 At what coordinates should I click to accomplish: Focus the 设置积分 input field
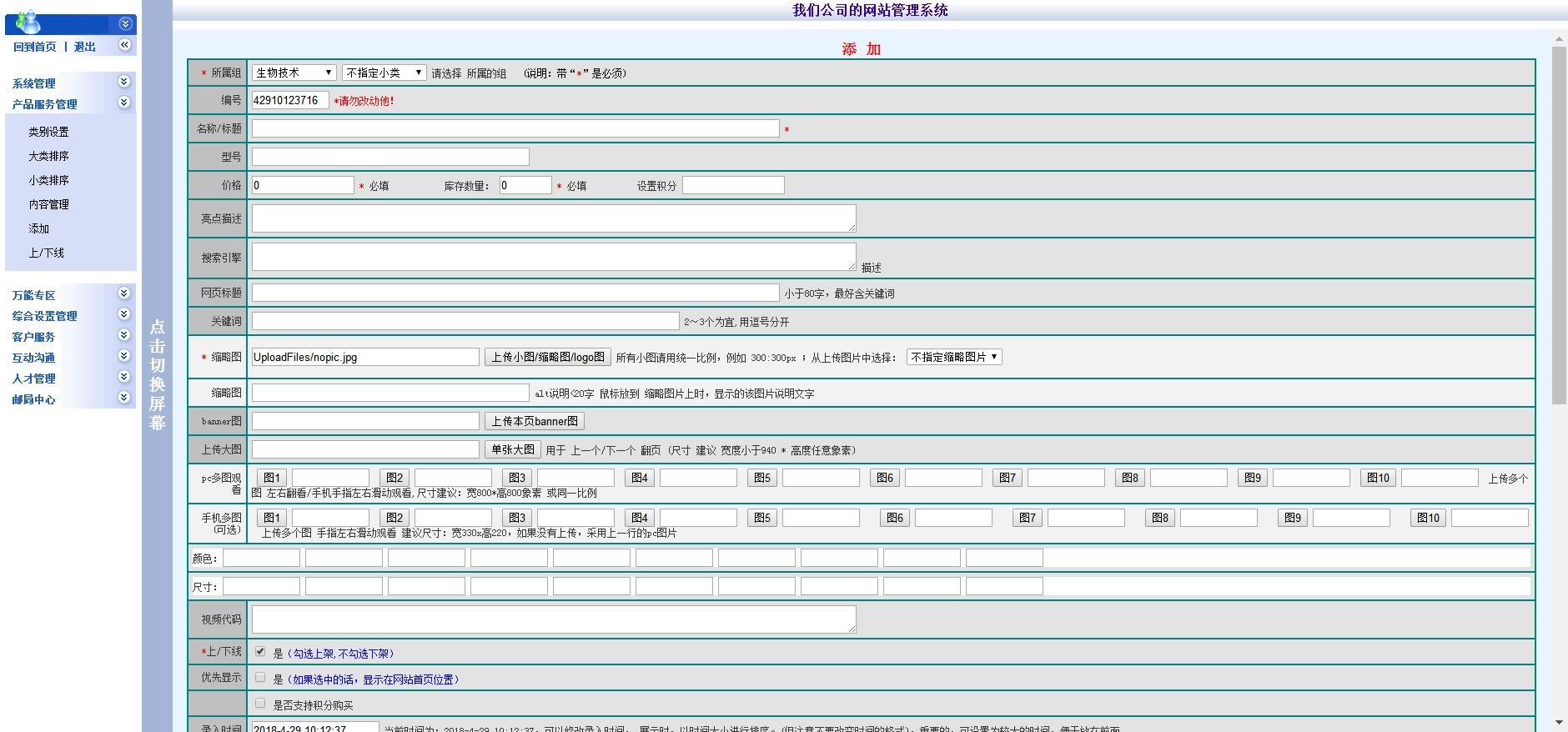(733, 185)
